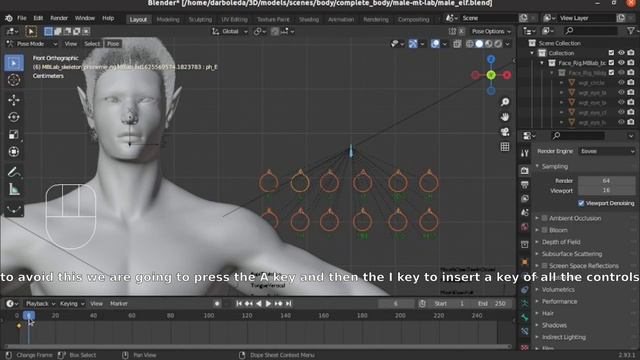Click the green Y axis gizmo
This screenshot has height=360, width=640.
pyautogui.click(x=491, y=75)
